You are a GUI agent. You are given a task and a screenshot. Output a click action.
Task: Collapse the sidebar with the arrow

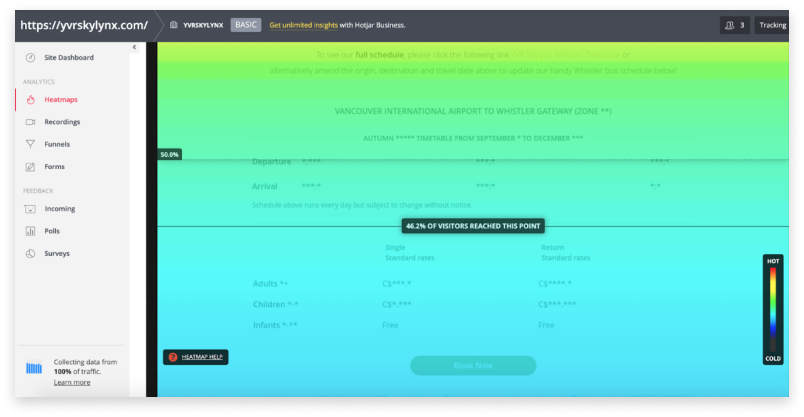pyautogui.click(x=134, y=47)
